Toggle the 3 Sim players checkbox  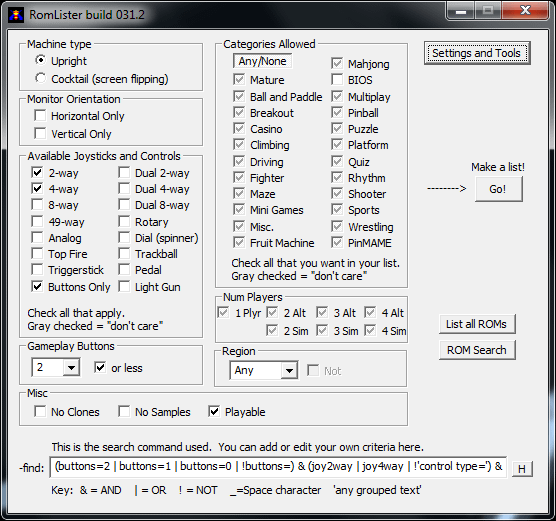(322, 331)
